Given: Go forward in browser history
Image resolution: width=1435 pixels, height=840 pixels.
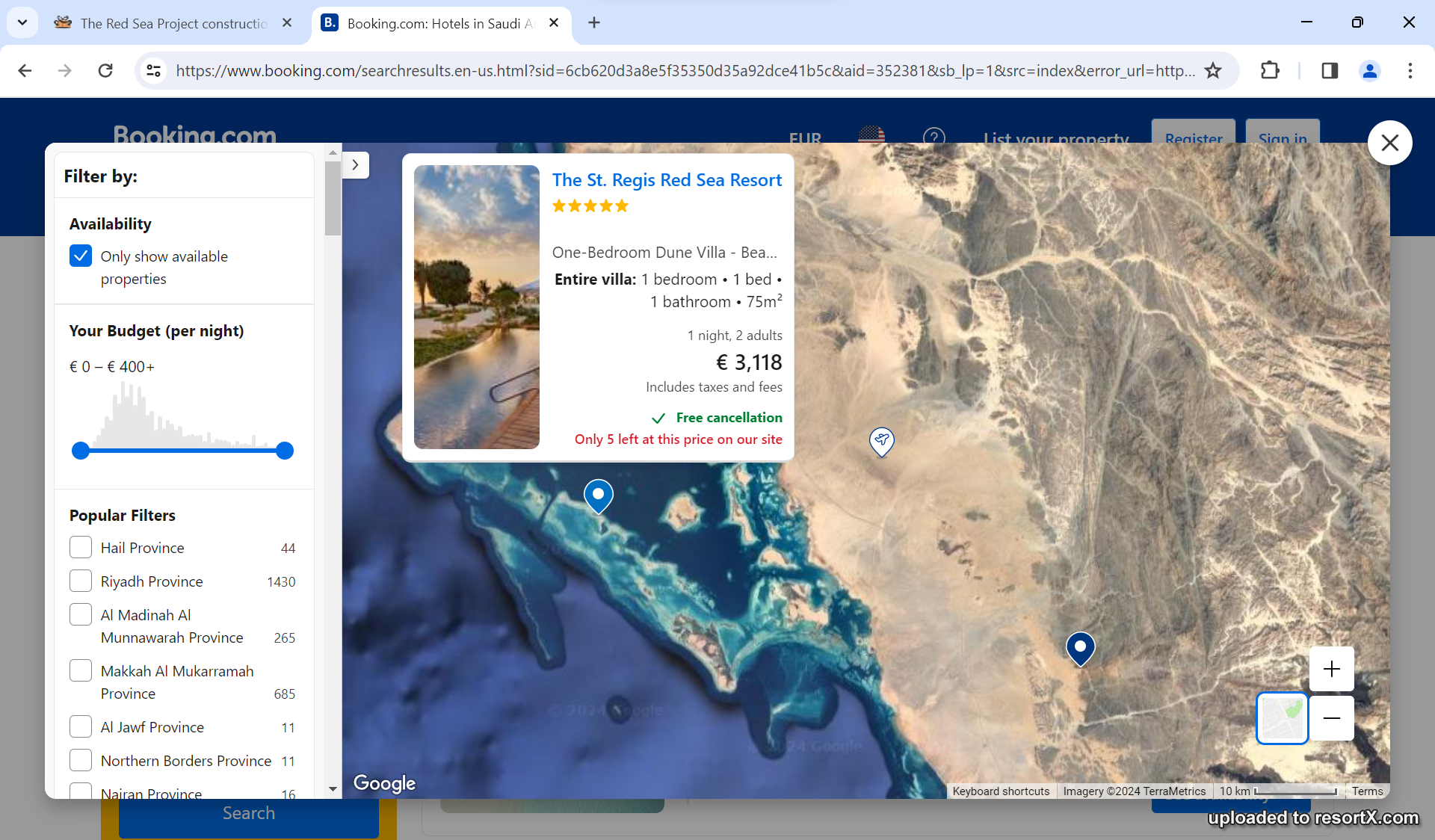Looking at the screenshot, I should 65,70.
